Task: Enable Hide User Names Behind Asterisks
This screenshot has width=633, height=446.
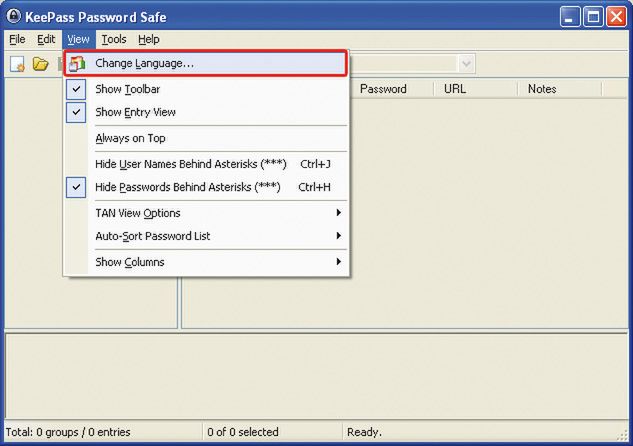Action: click(x=177, y=163)
